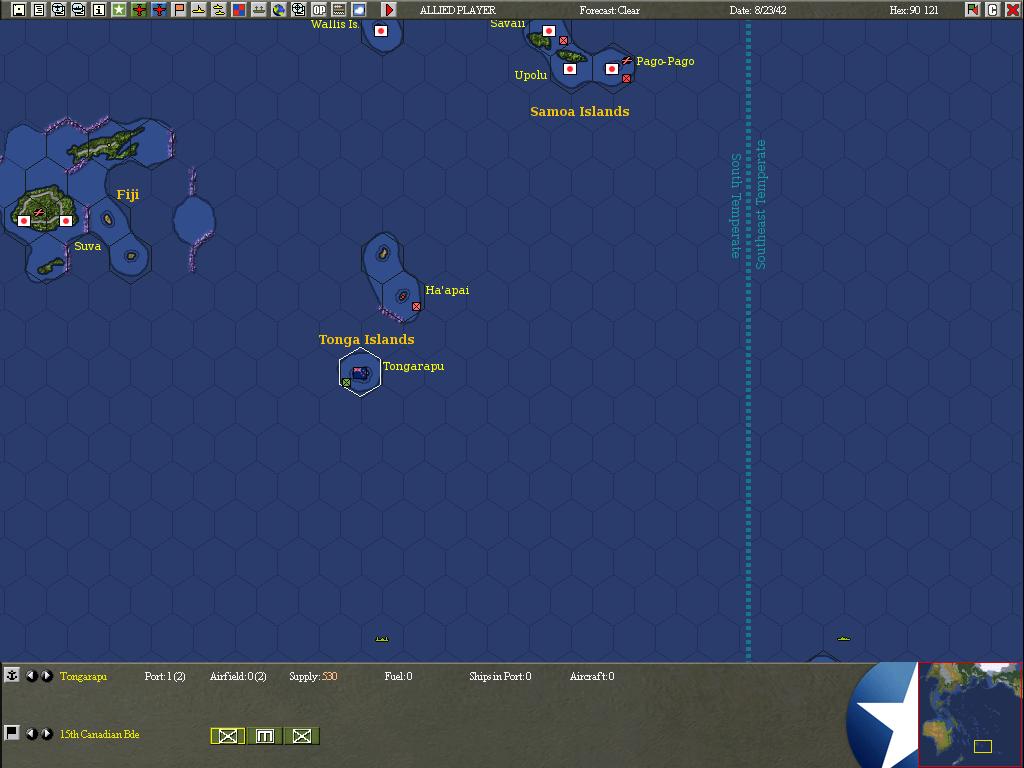Click the 'Airfield: 0 (2)' value
1024x768 pixels.
pos(238,677)
